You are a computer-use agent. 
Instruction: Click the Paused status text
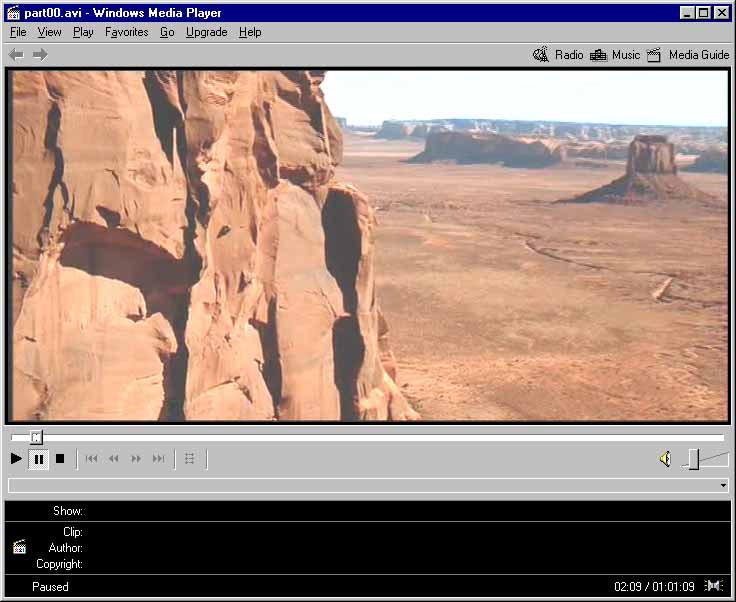(x=50, y=587)
